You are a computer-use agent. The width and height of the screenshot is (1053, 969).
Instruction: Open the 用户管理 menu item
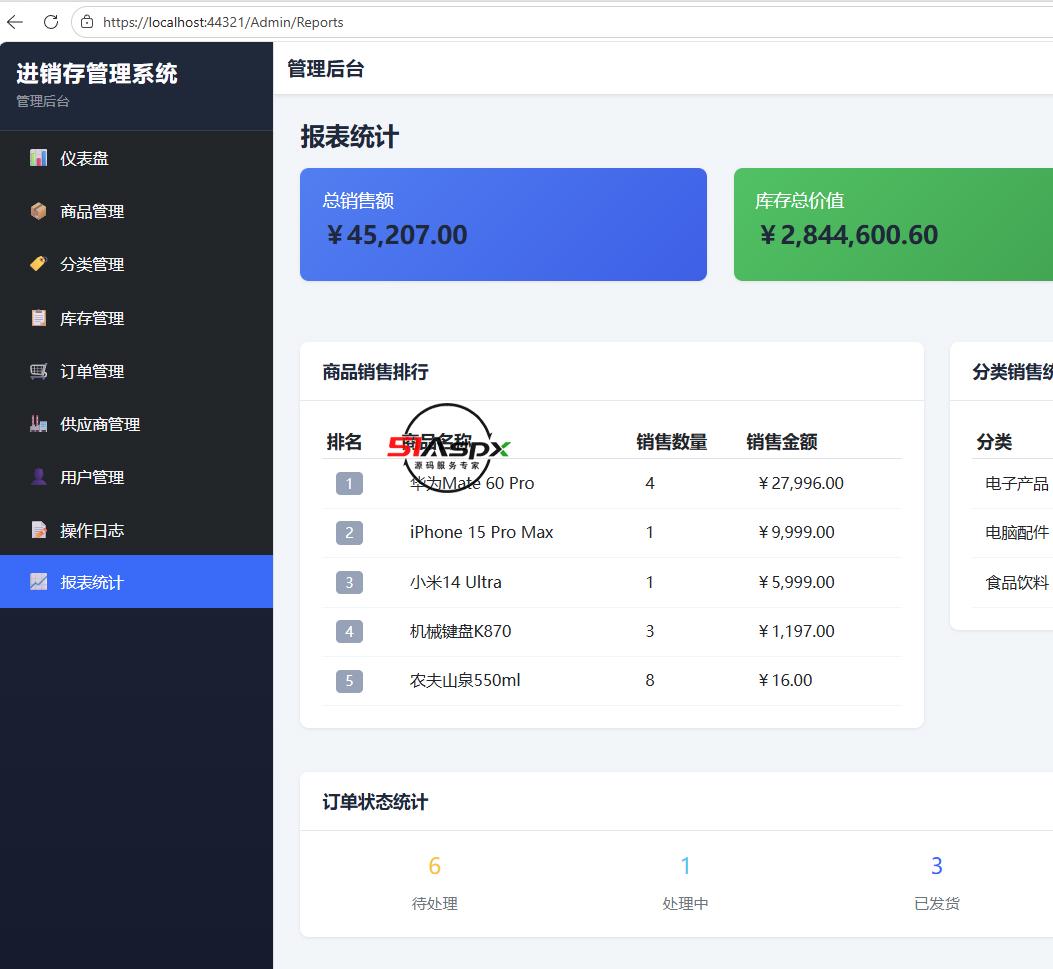136,477
